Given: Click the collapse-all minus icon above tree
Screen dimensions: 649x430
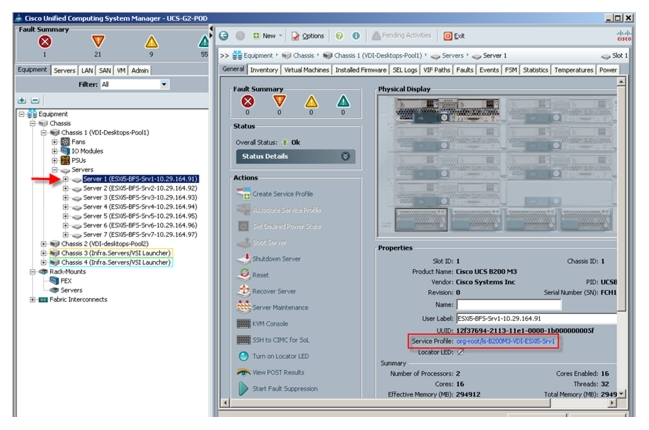Looking at the screenshot, I should click(x=35, y=100).
